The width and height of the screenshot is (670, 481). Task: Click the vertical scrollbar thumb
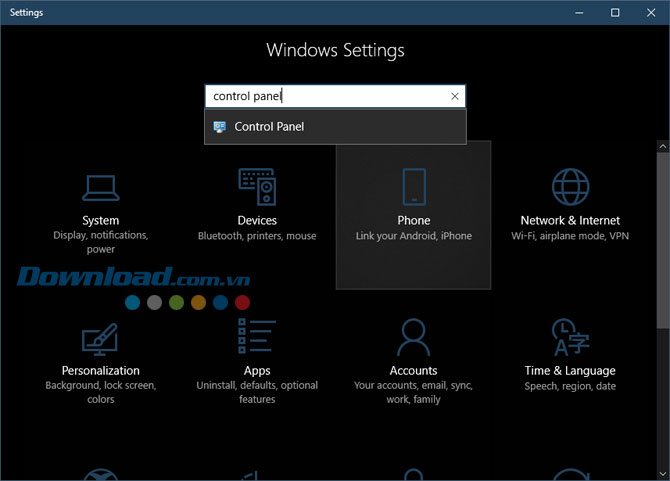pyautogui.click(x=663, y=240)
